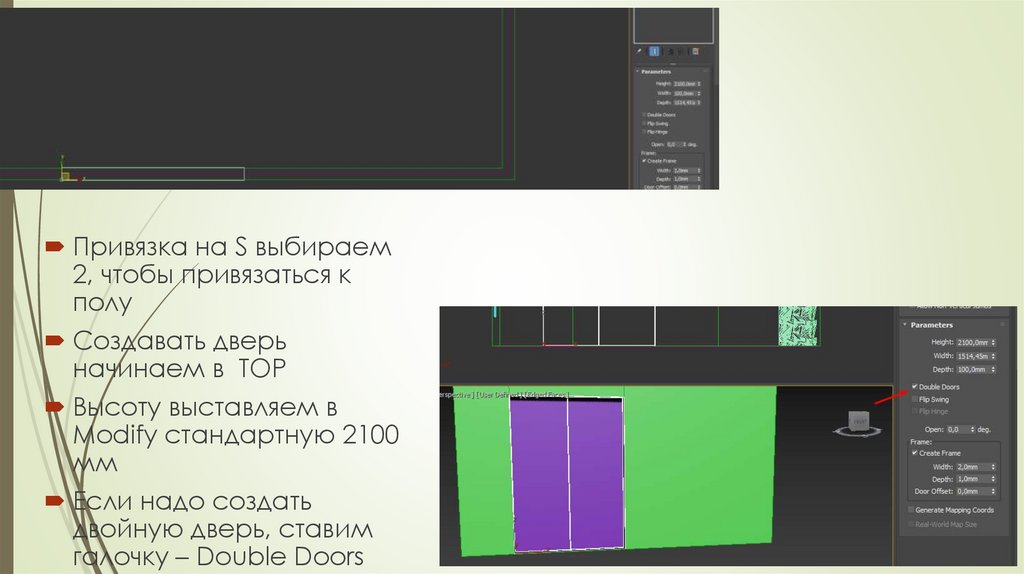Toggle checked Create Frame in lower panel
Image resolution: width=1024 pixels, height=574 pixels.
point(914,453)
